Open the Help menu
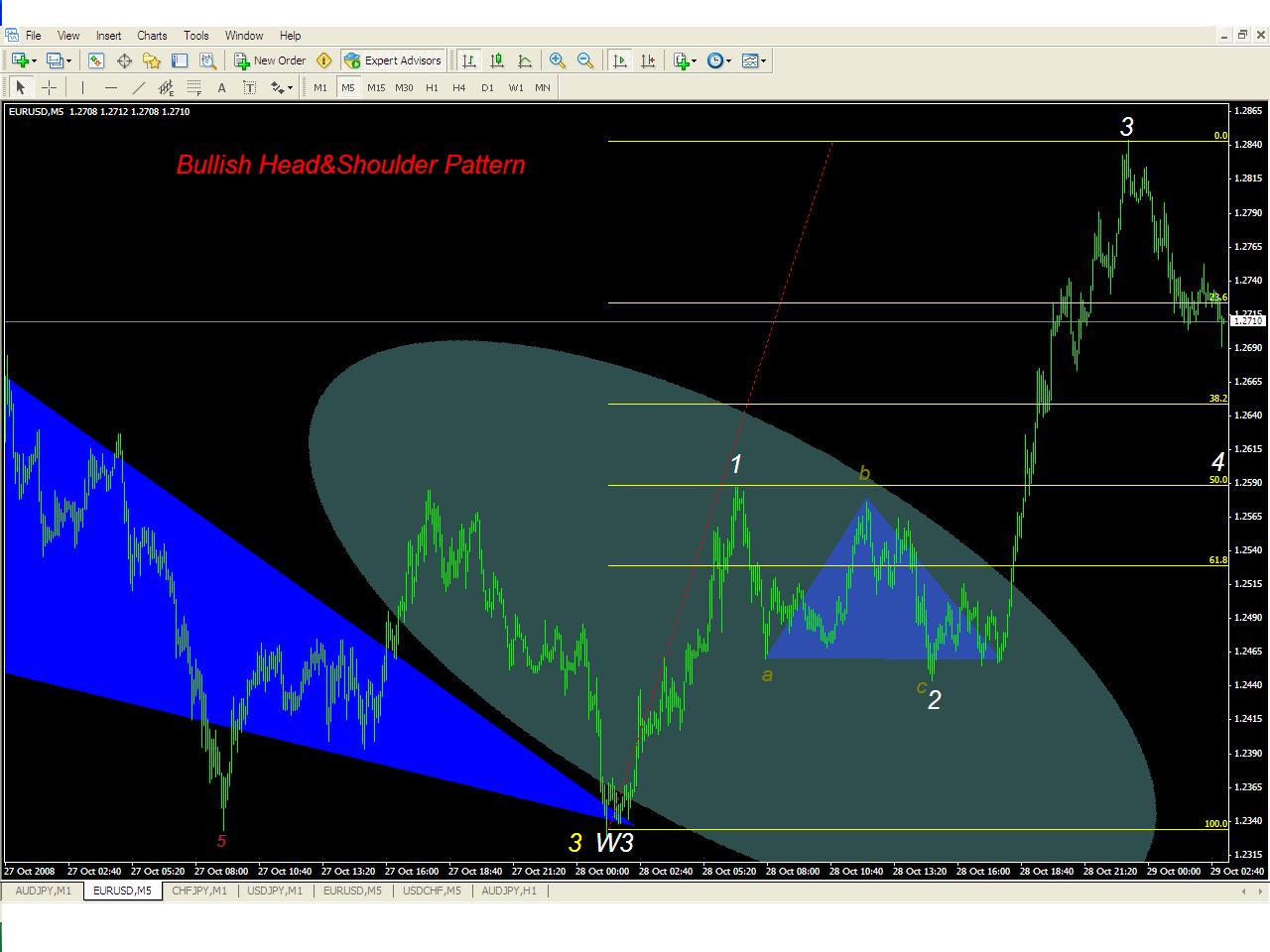This screenshot has height=952, width=1270. [x=290, y=36]
